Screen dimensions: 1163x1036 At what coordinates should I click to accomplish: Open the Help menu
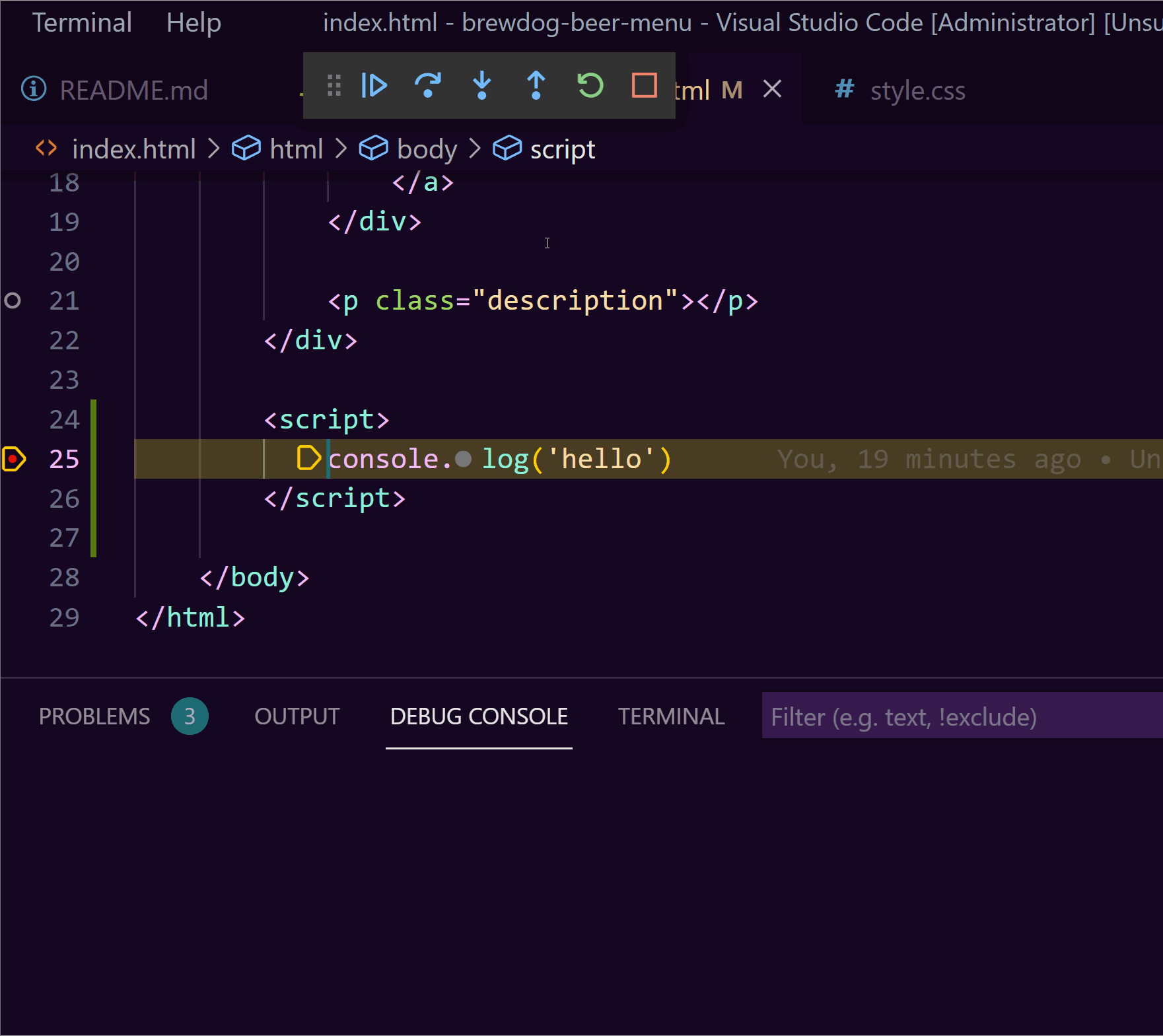point(194,23)
